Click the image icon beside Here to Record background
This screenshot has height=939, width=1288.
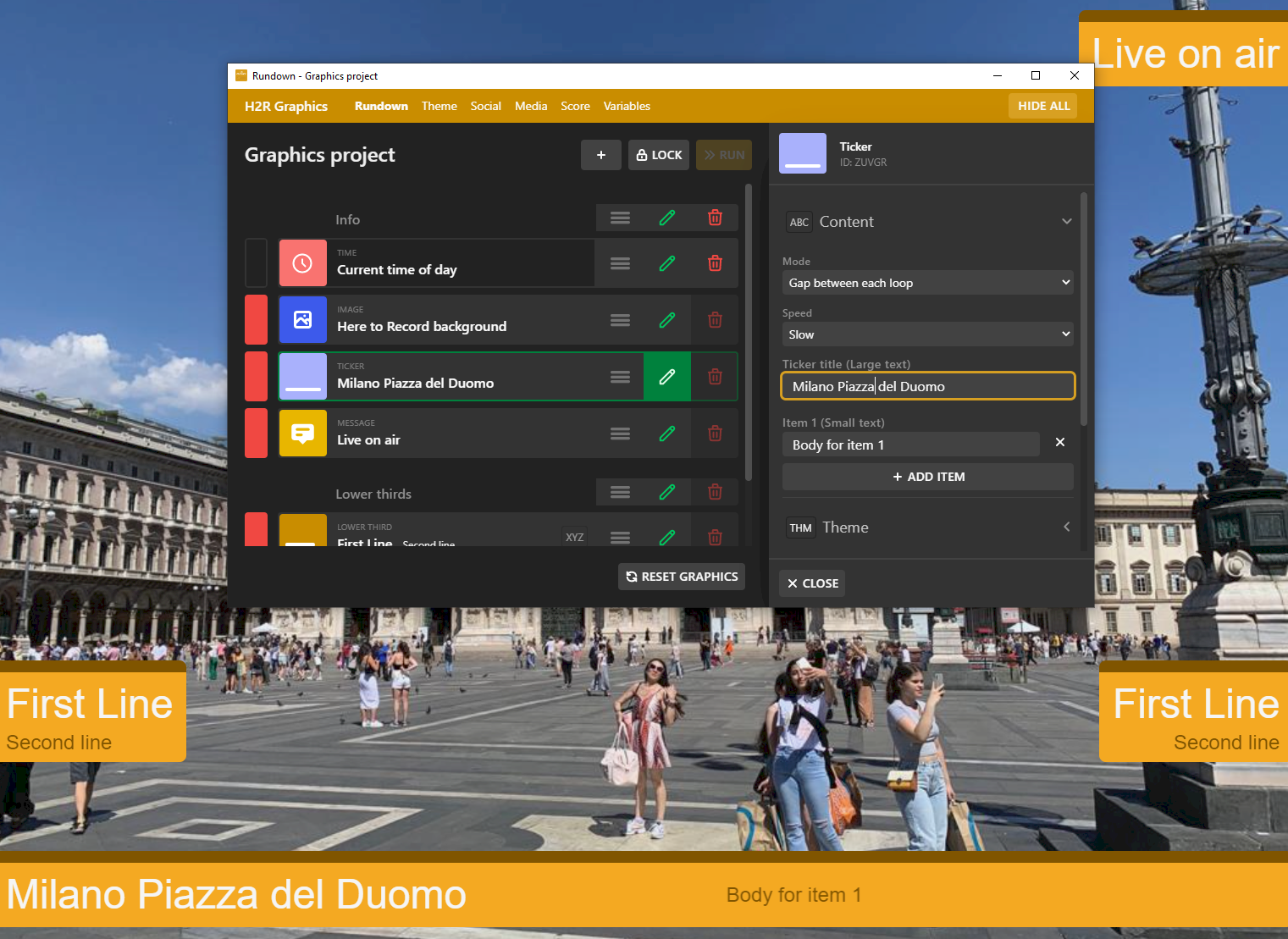[302, 319]
